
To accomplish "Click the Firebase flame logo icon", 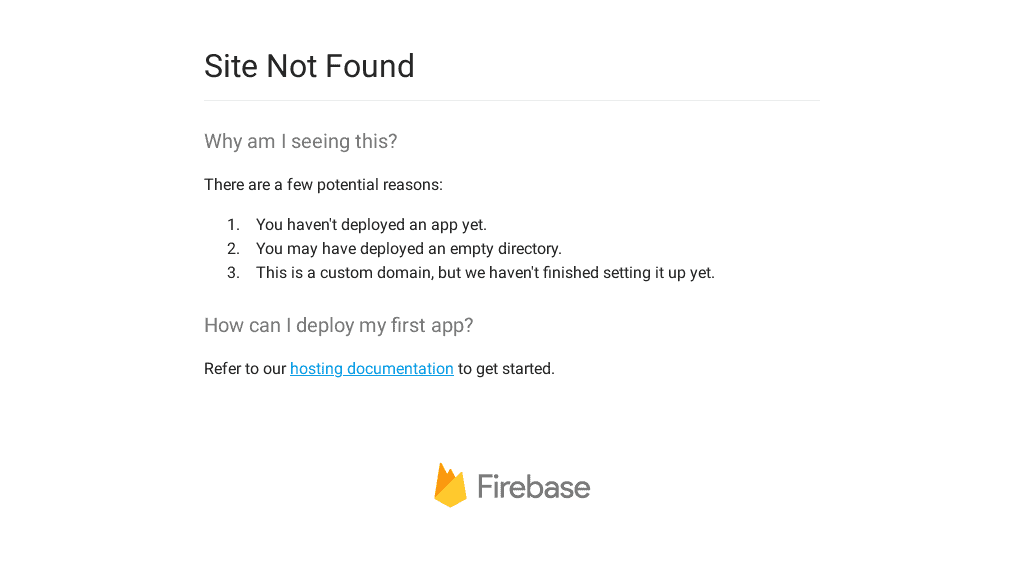I will [450, 486].
